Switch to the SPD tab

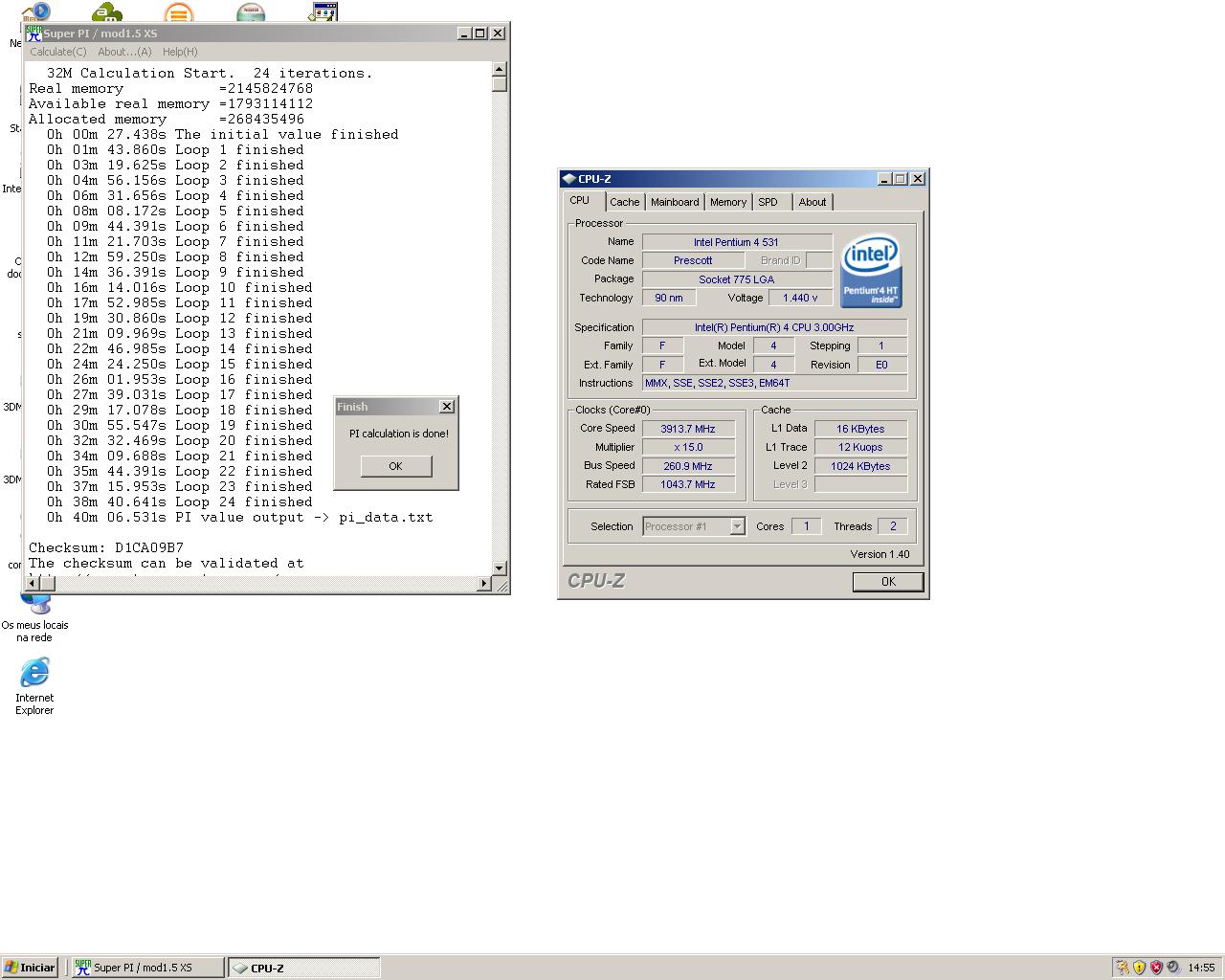[771, 202]
